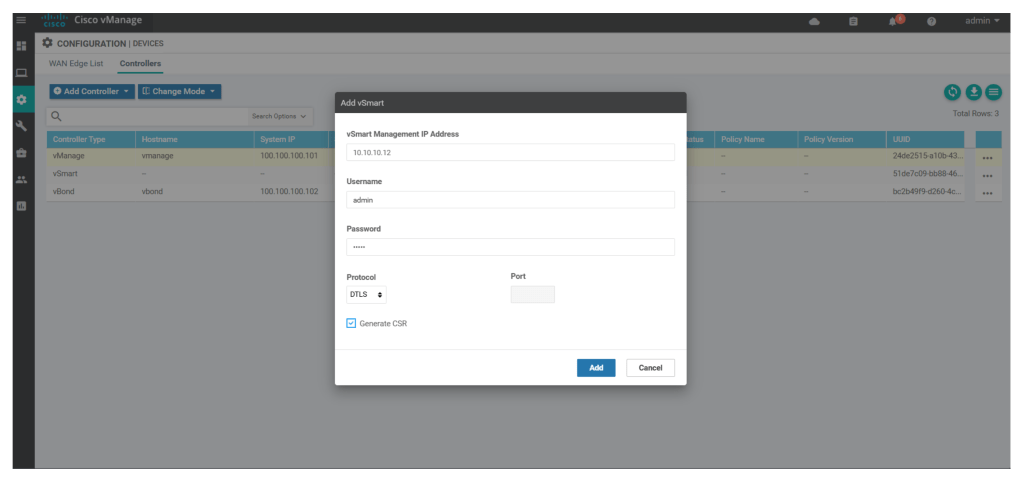Select the Controllers tab
This screenshot has width=1024, height=482.
(140, 64)
